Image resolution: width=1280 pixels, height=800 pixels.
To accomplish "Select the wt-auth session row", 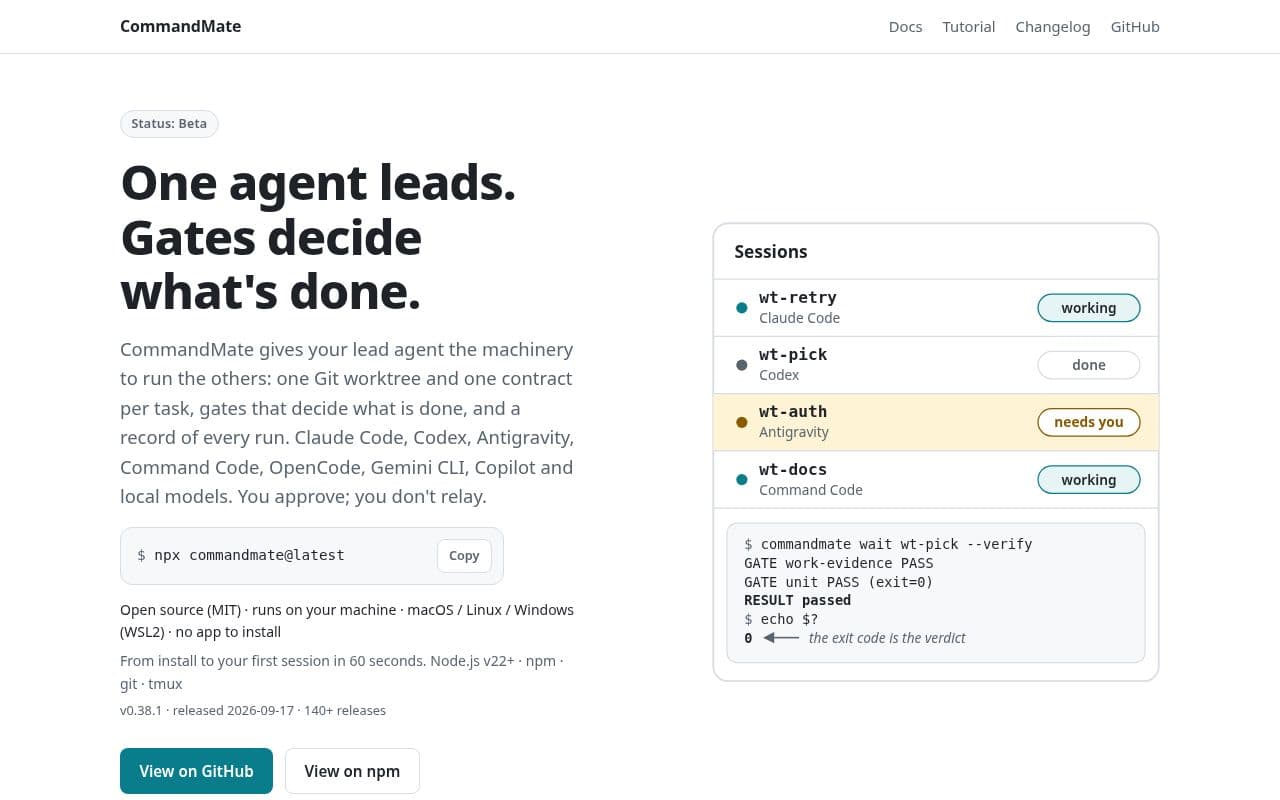I will 936,422.
